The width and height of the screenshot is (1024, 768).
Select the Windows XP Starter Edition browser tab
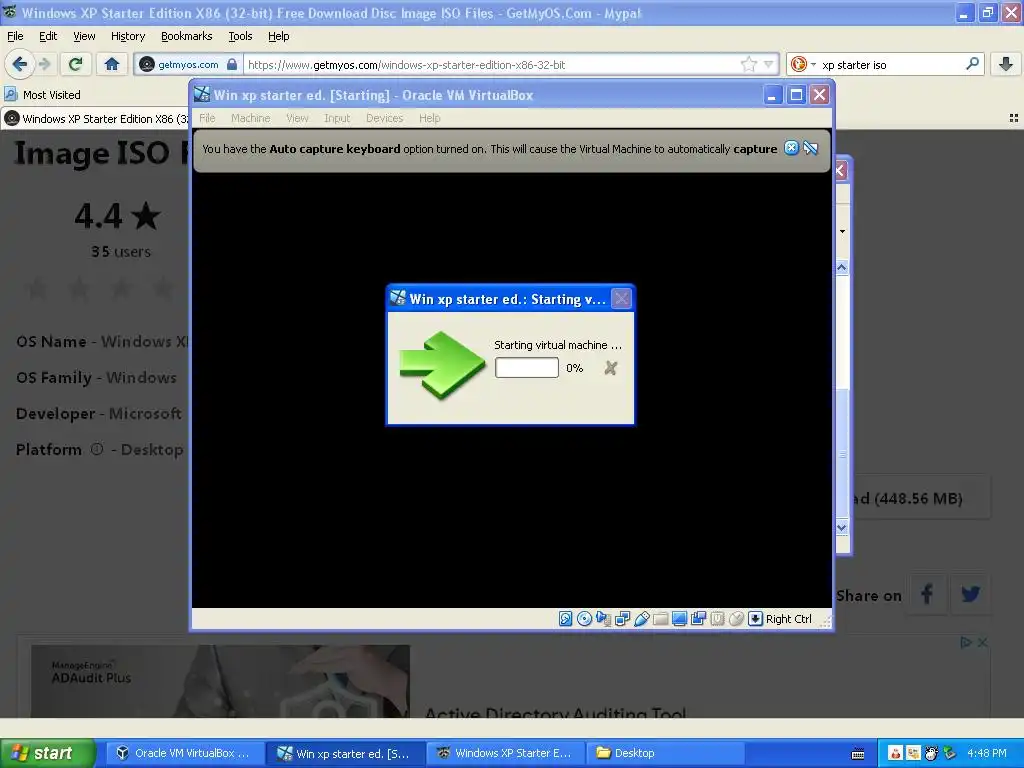[x=96, y=118]
